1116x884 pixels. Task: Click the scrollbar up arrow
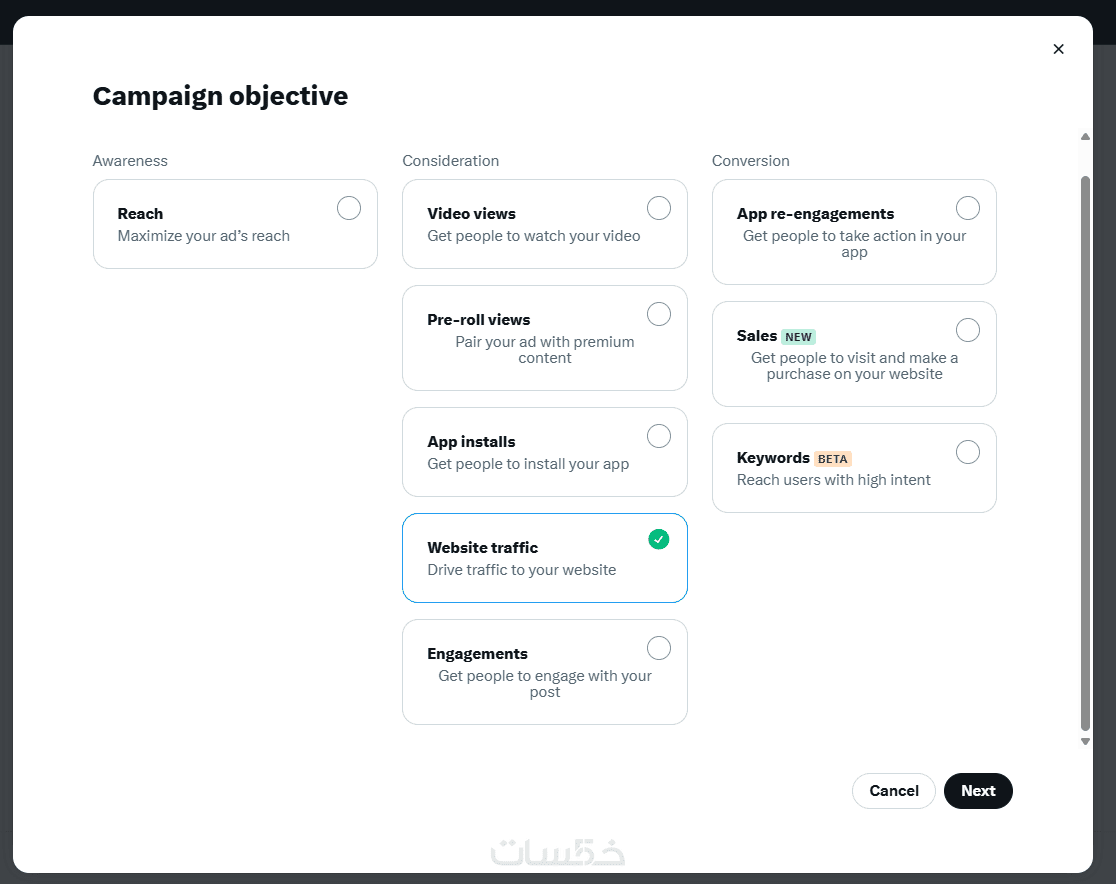click(1086, 137)
